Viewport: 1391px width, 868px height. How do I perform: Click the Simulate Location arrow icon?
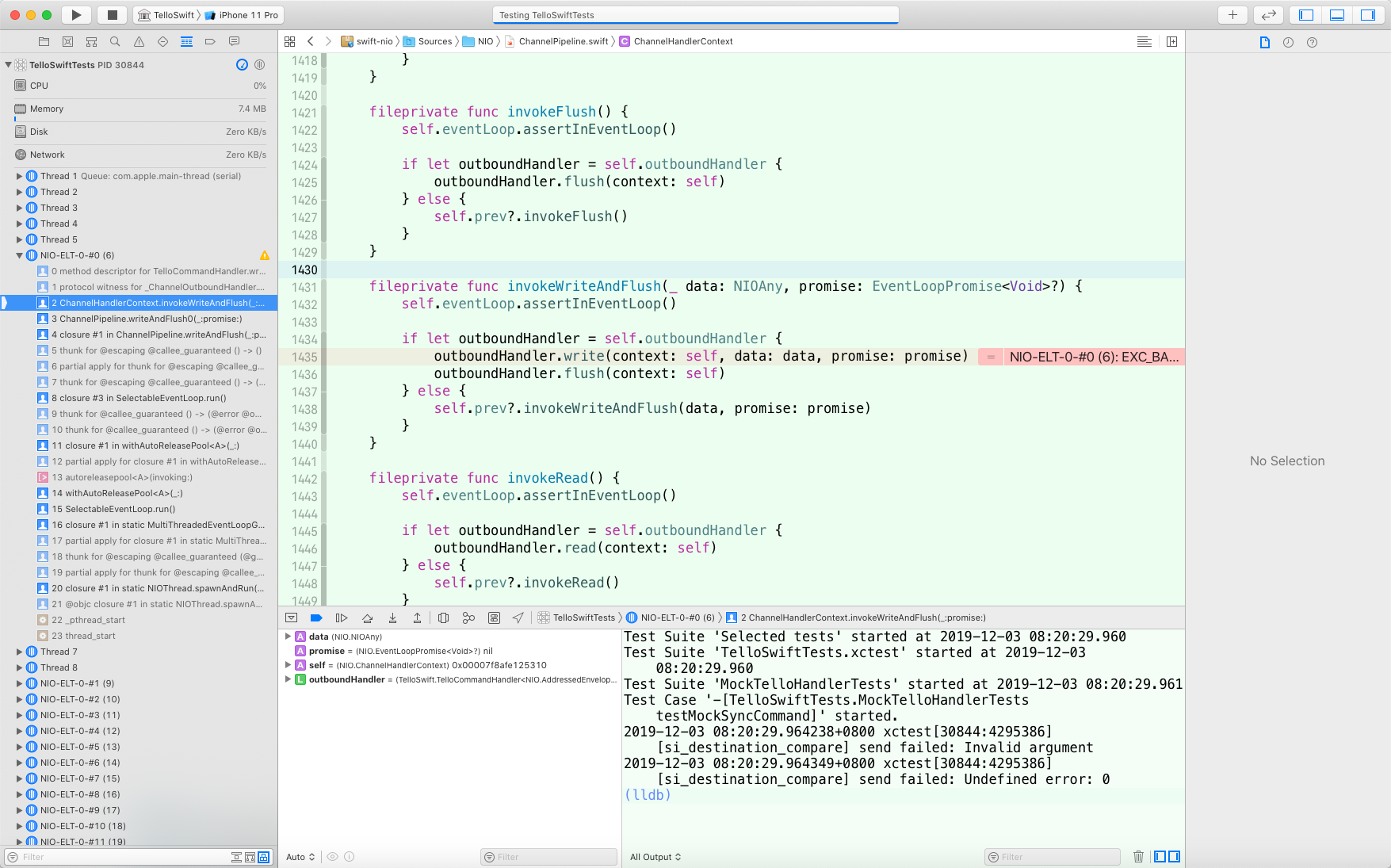518,618
